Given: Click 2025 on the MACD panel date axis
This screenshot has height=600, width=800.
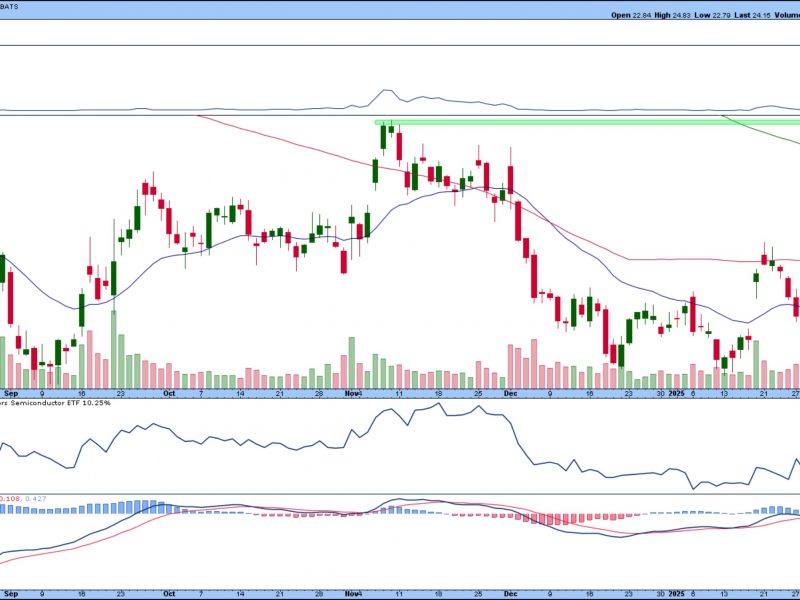Looking at the screenshot, I should 677,594.
